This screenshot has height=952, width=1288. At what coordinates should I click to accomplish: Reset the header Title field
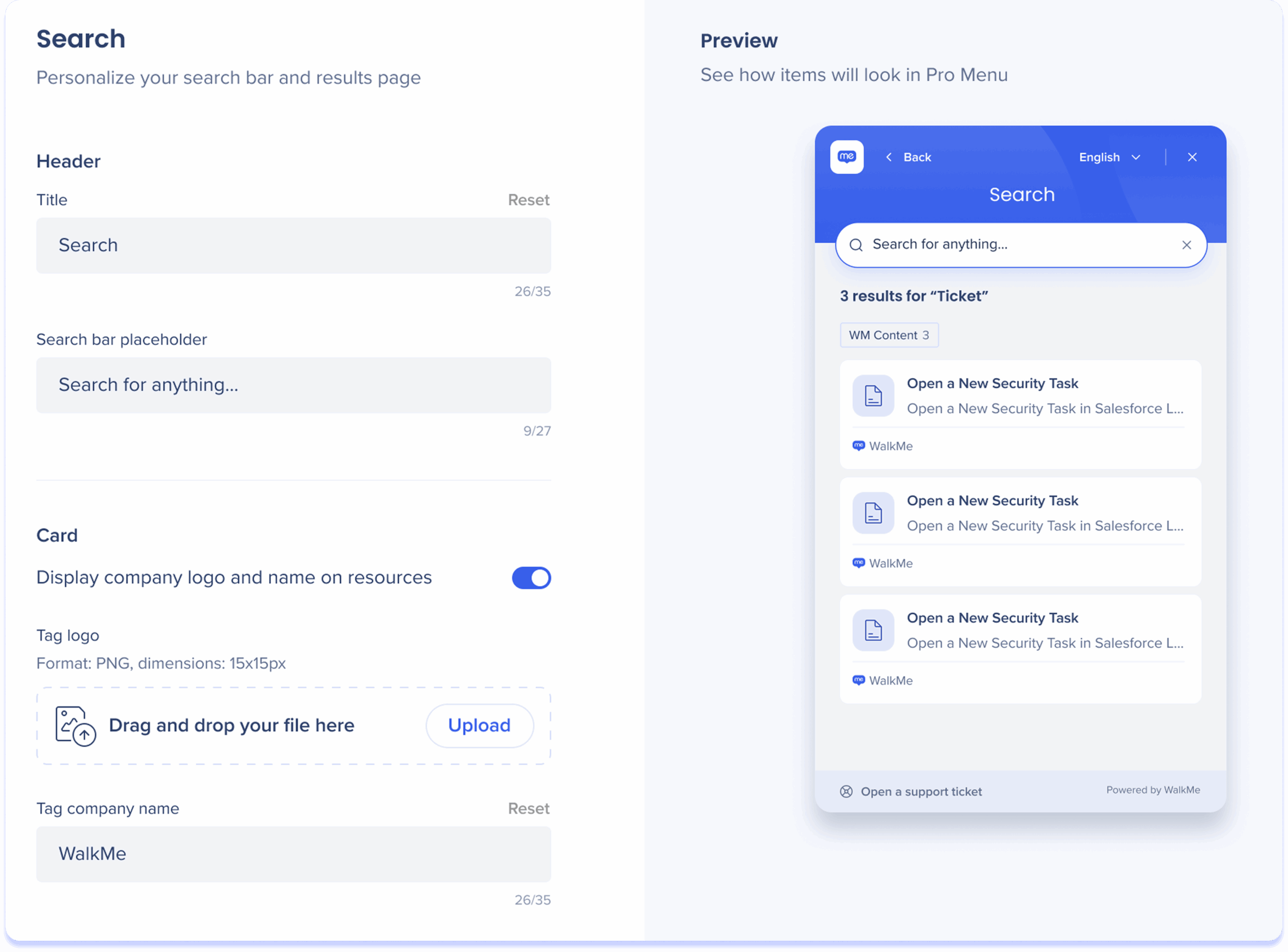point(528,200)
